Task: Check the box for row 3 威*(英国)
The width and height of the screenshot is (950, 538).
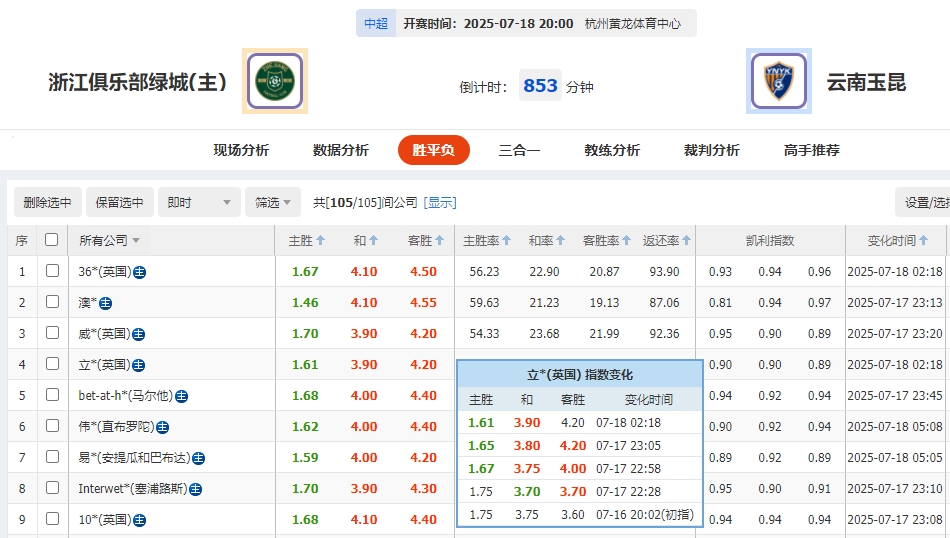Action: [52, 333]
